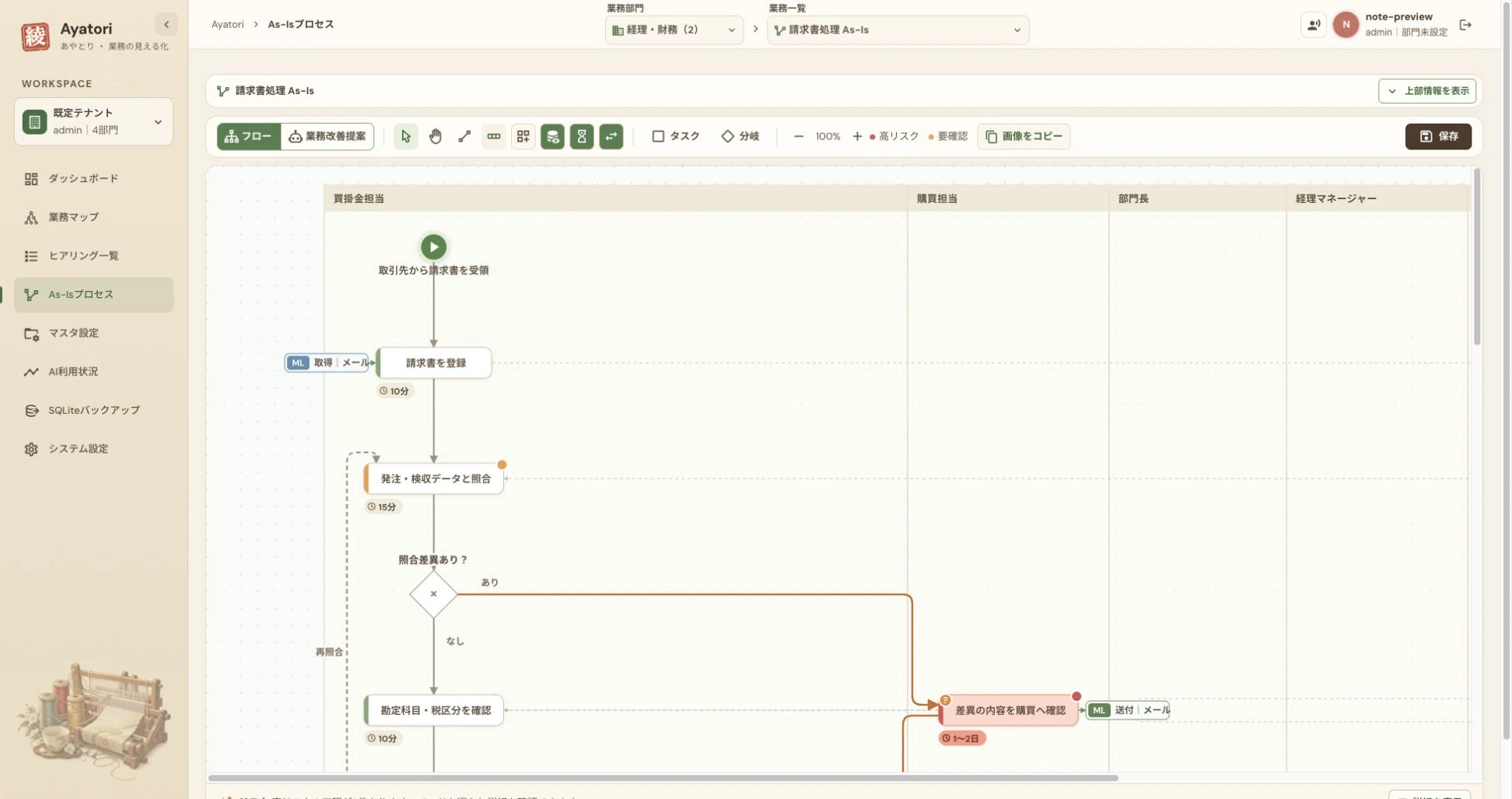The width and height of the screenshot is (1512, 799).
Task: Click the orange question mark badge
Action: coord(946,700)
